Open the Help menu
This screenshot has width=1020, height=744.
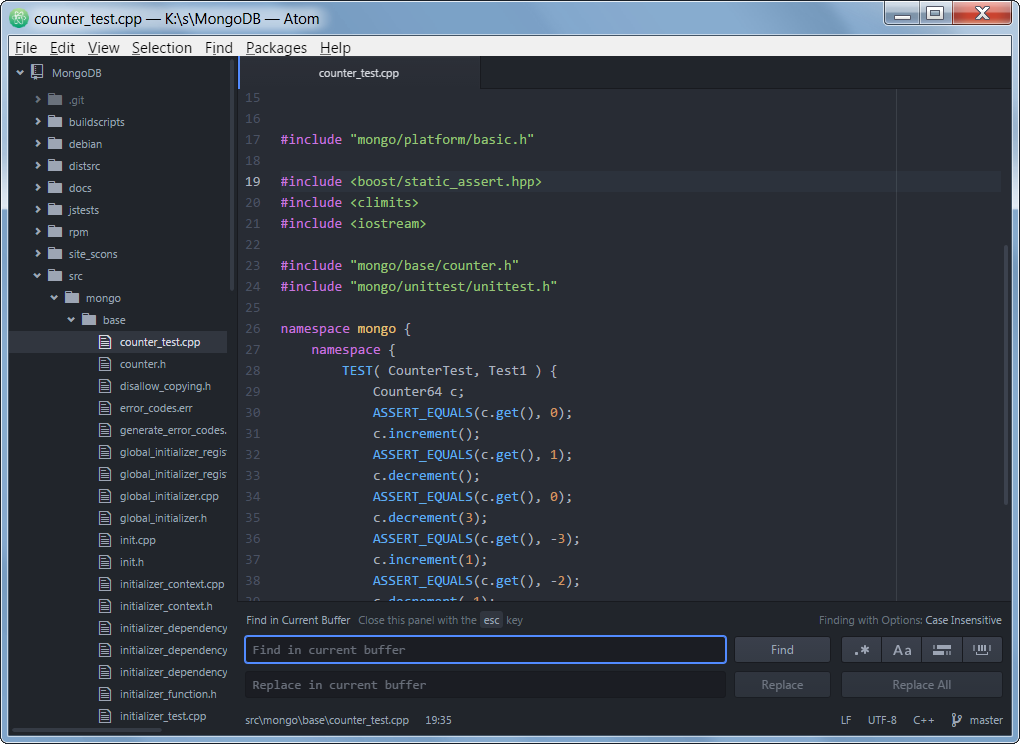(x=335, y=47)
